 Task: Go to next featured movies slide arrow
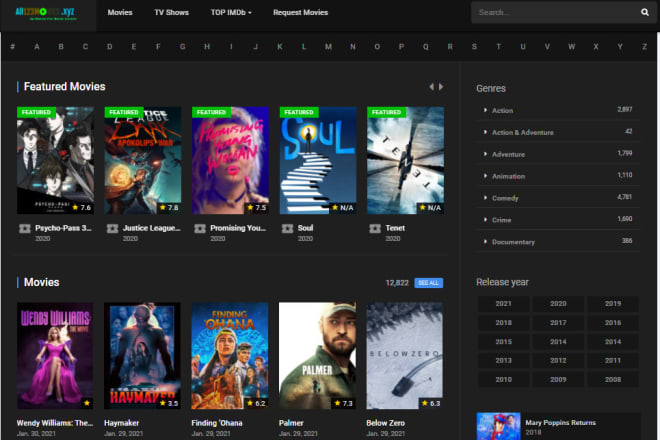(x=441, y=87)
